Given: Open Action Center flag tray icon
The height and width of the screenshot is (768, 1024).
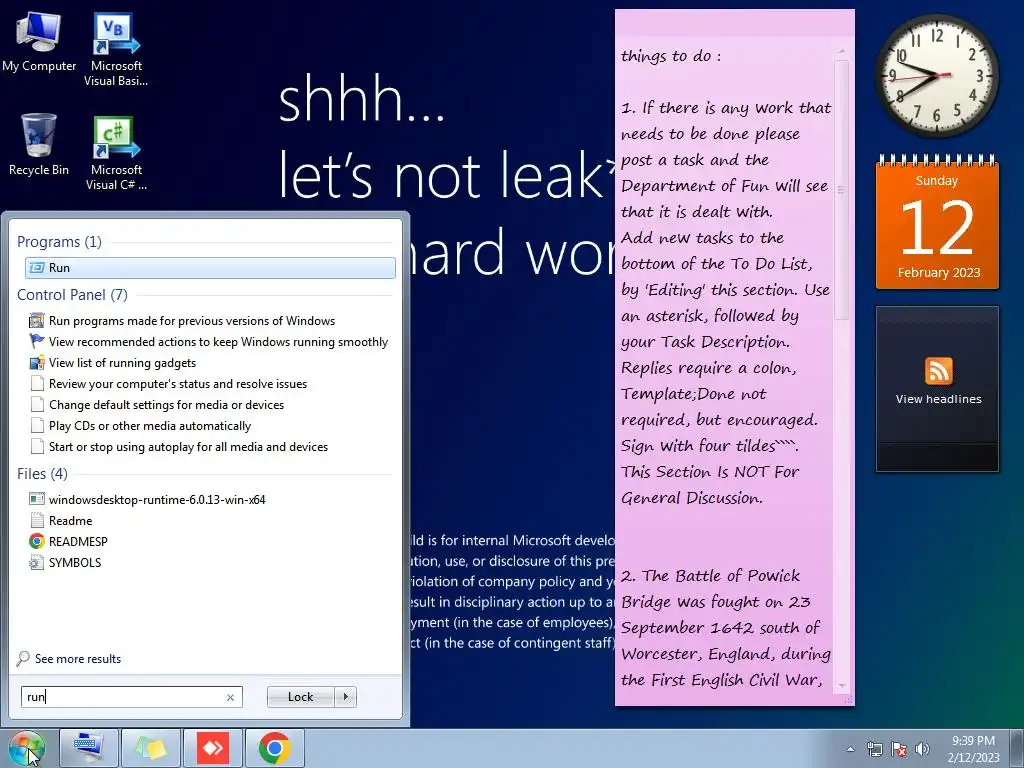Looking at the screenshot, I should click(899, 749).
